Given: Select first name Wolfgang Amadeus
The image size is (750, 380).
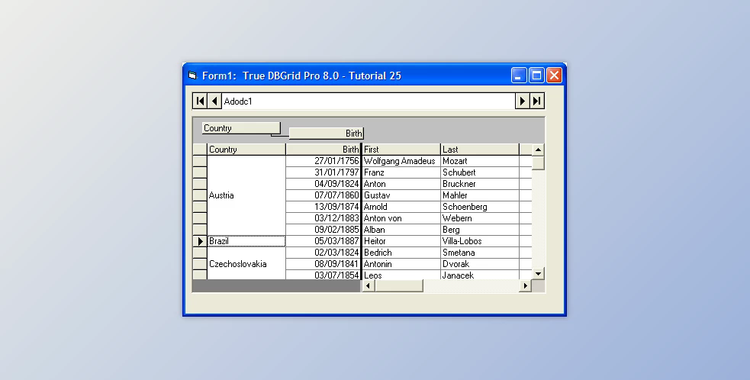Looking at the screenshot, I should tap(401, 161).
